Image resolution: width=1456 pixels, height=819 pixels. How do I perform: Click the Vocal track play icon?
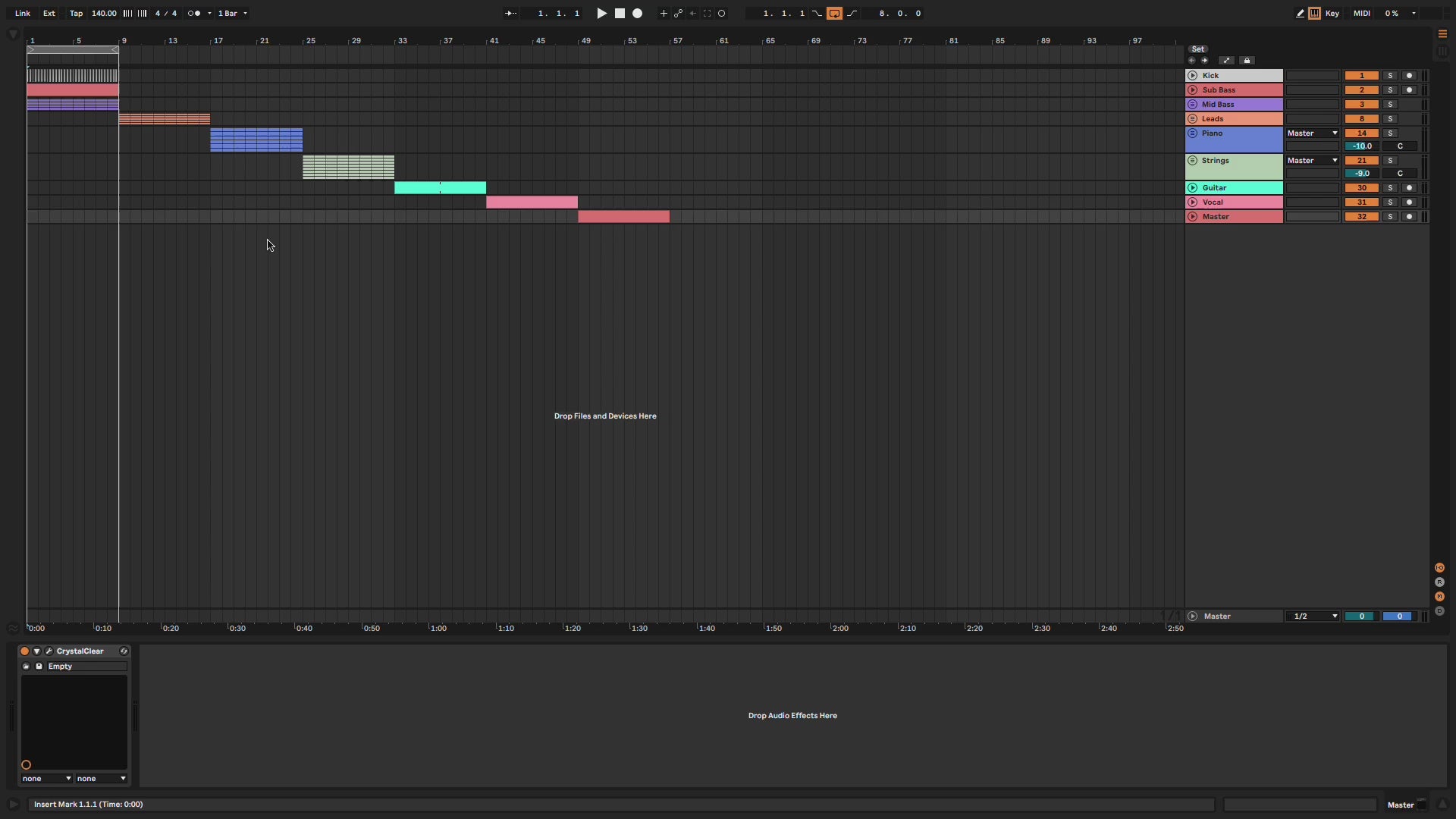[1192, 202]
